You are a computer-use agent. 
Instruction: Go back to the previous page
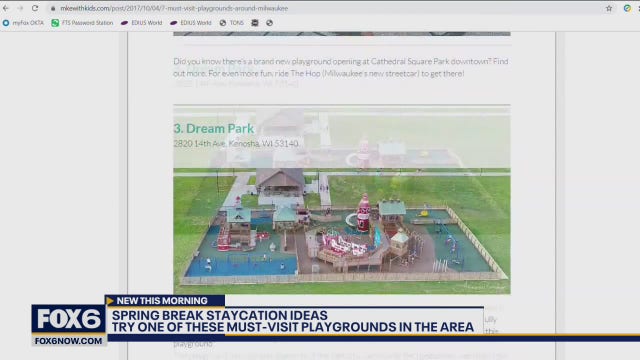tap(6, 8)
